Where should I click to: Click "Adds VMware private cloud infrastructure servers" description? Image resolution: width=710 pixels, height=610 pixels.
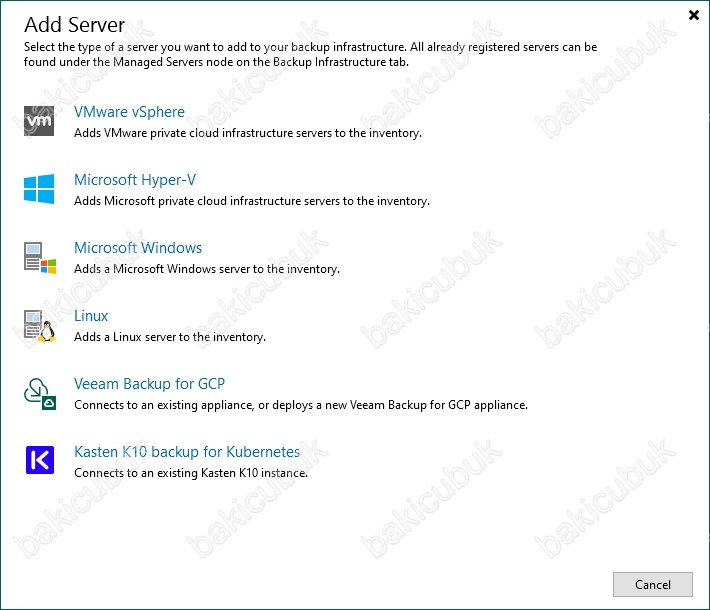pyautogui.click(x=248, y=133)
